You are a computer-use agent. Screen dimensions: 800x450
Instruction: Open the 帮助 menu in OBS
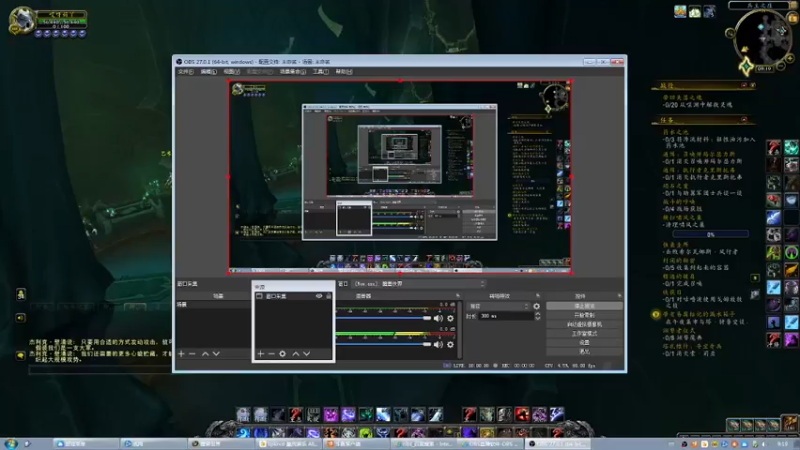pyautogui.click(x=344, y=72)
